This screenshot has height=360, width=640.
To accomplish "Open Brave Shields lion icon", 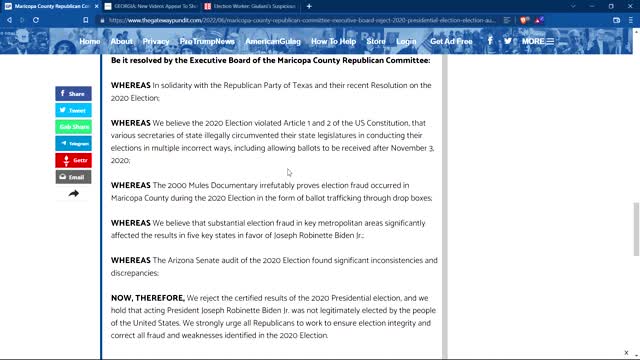I will tap(524, 20).
